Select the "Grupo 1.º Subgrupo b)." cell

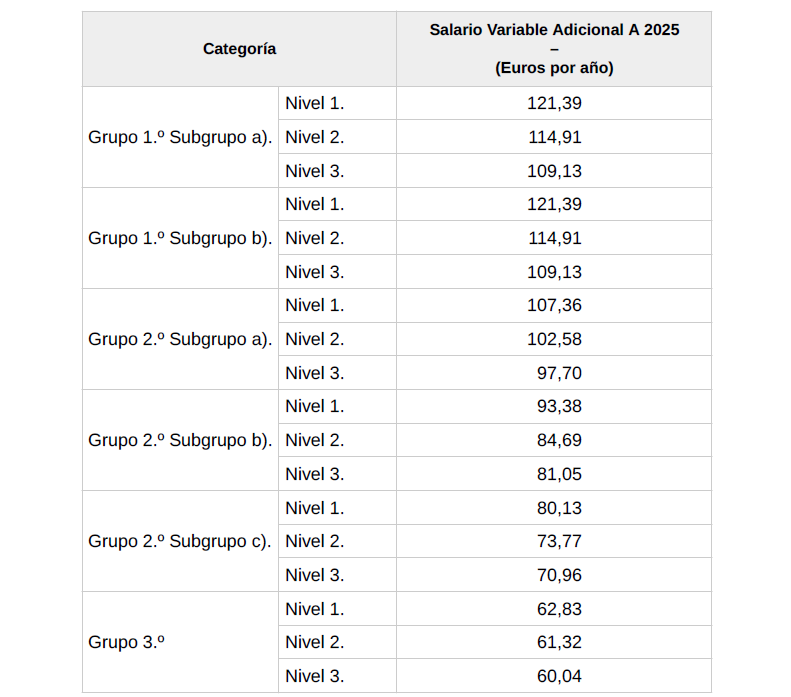click(180, 239)
